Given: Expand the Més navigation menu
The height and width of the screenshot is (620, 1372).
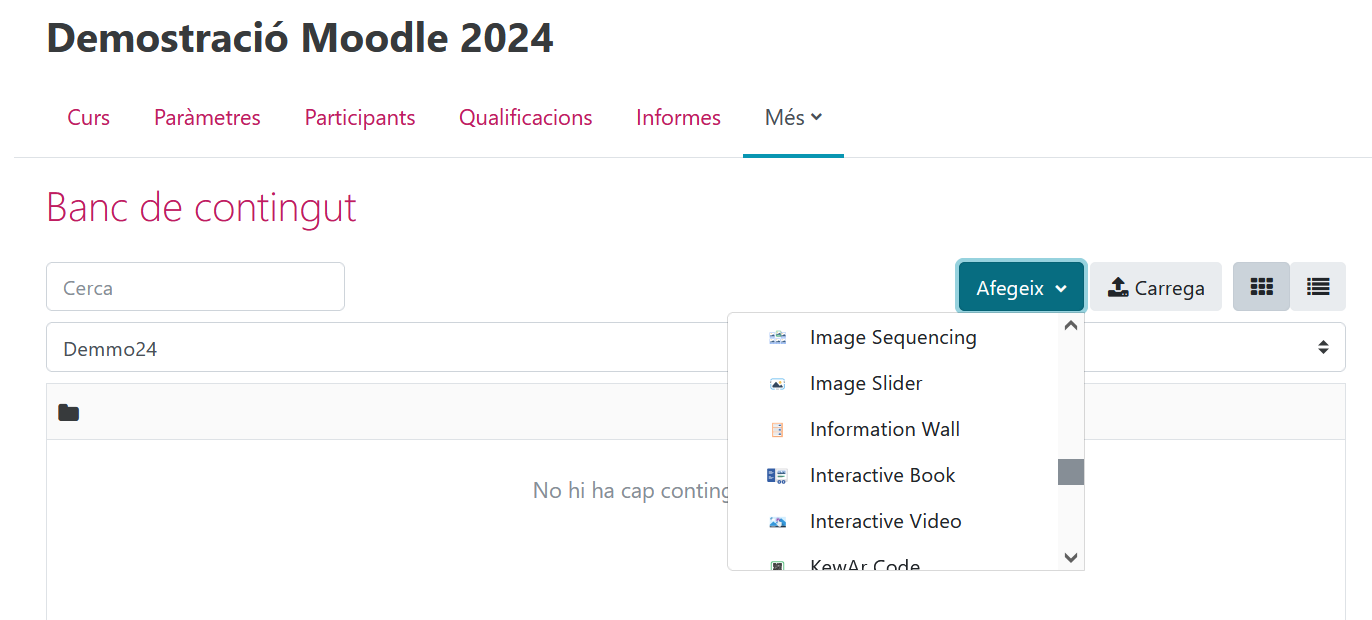Looking at the screenshot, I should (793, 118).
